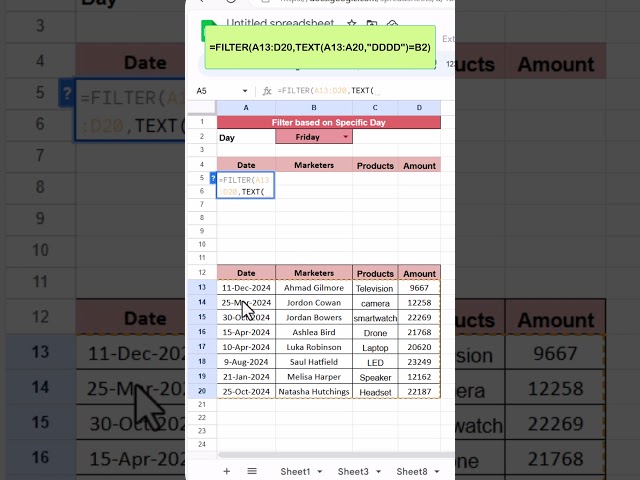The image size is (640, 480).
Task: Click the horizontal scrollbar below the grid
Action: (335, 455)
